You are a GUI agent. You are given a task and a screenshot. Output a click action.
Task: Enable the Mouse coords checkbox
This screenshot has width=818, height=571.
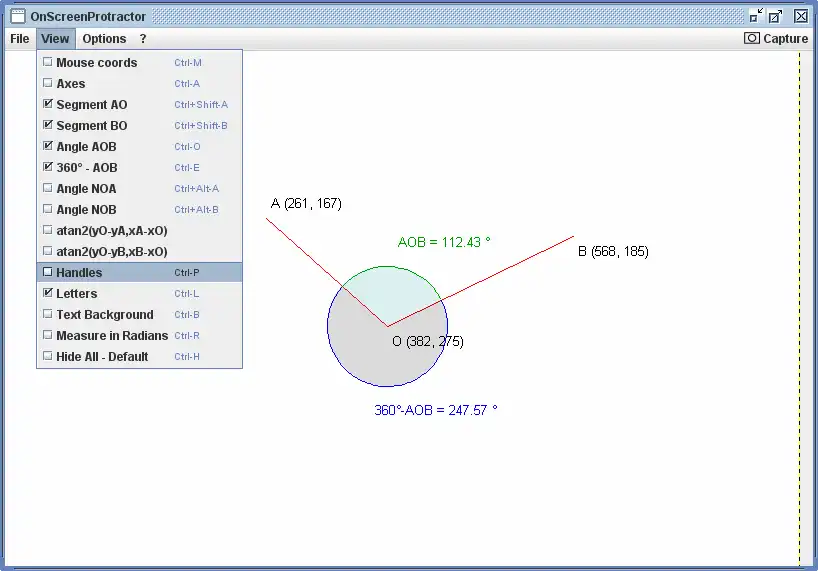[47, 62]
